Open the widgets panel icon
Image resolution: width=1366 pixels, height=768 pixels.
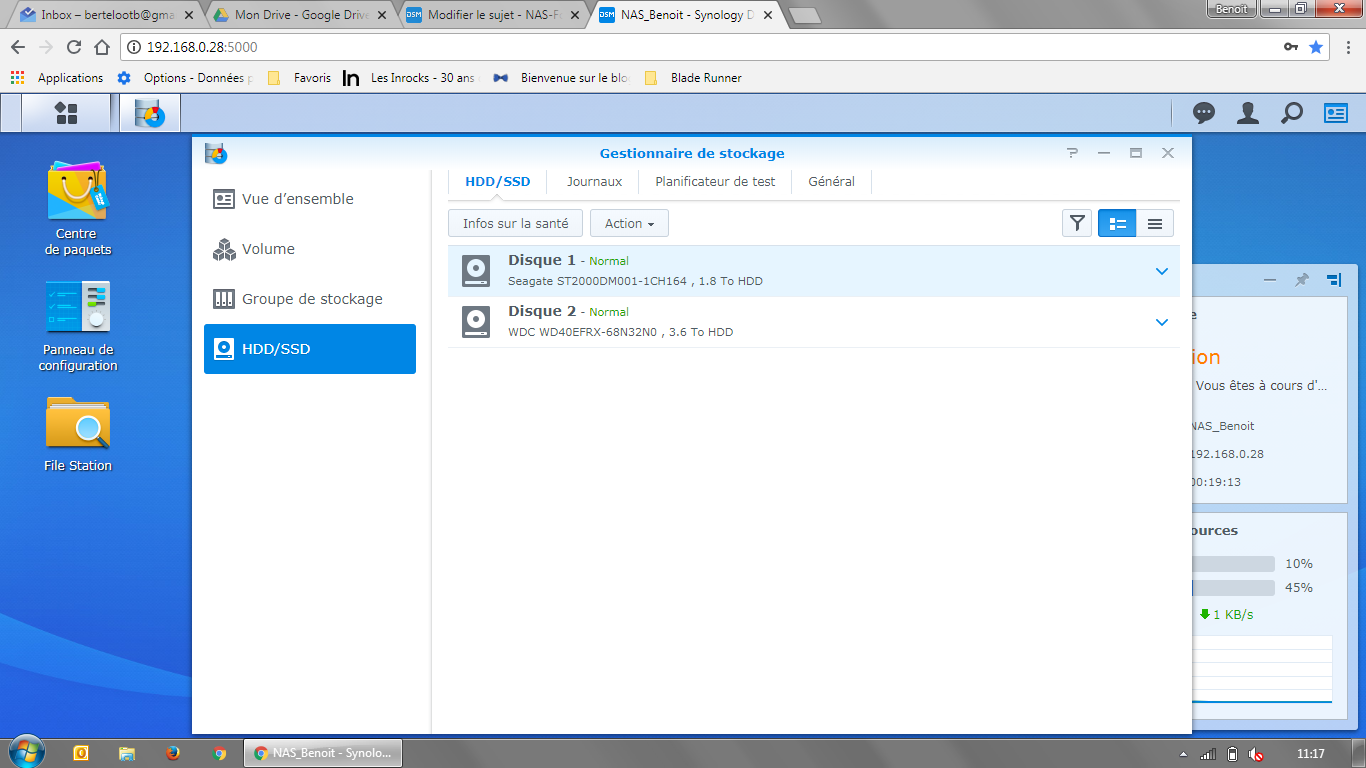(1336, 113)
